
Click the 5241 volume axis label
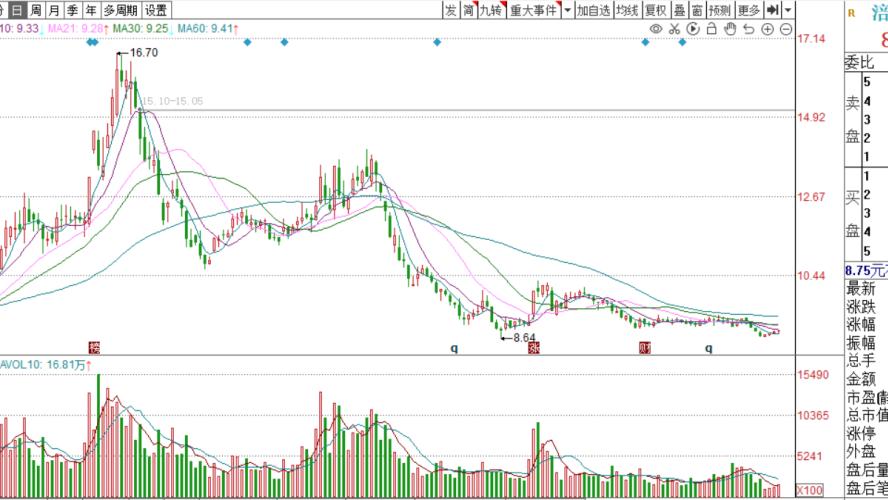810,456
